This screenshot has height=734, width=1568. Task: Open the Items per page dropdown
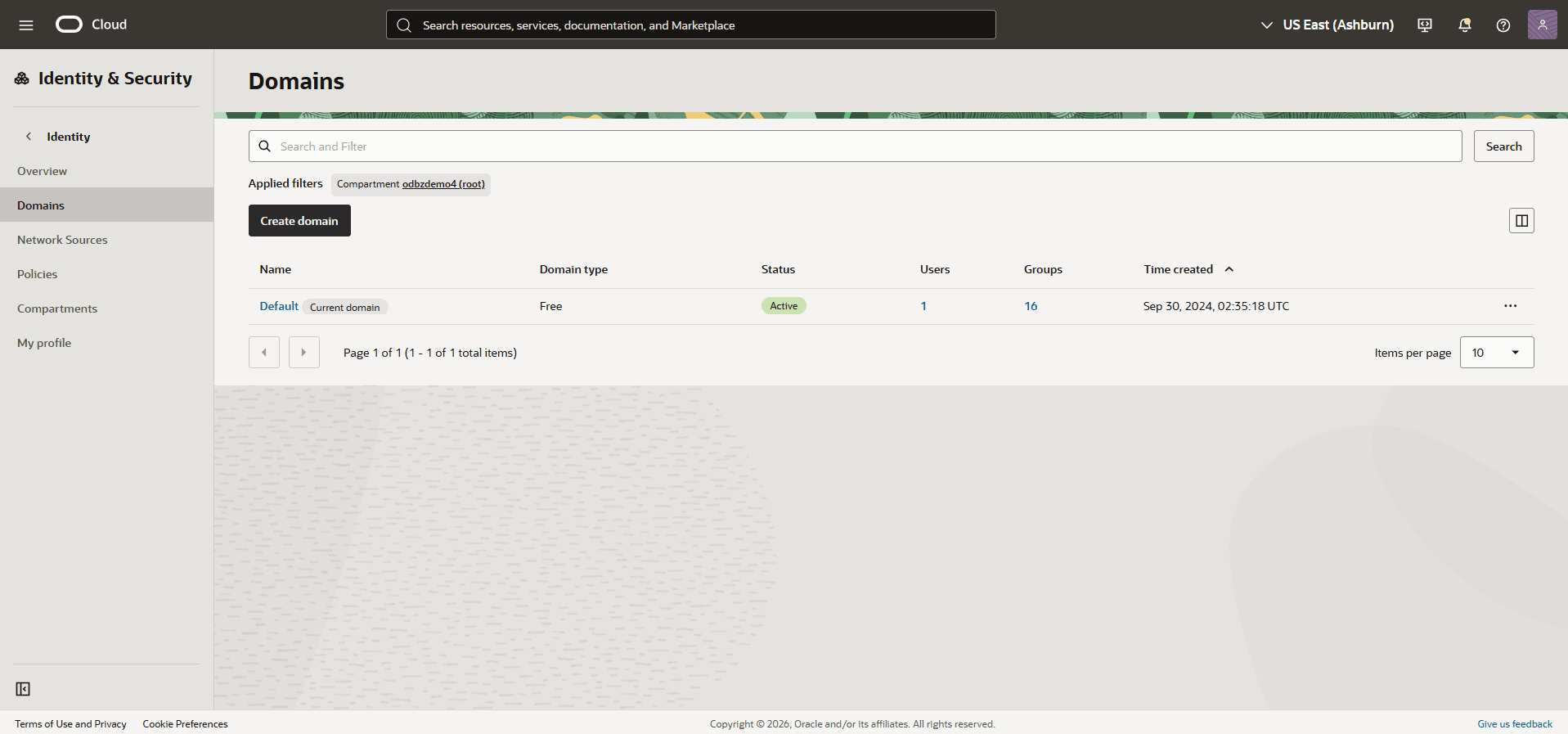point(1497,353)
